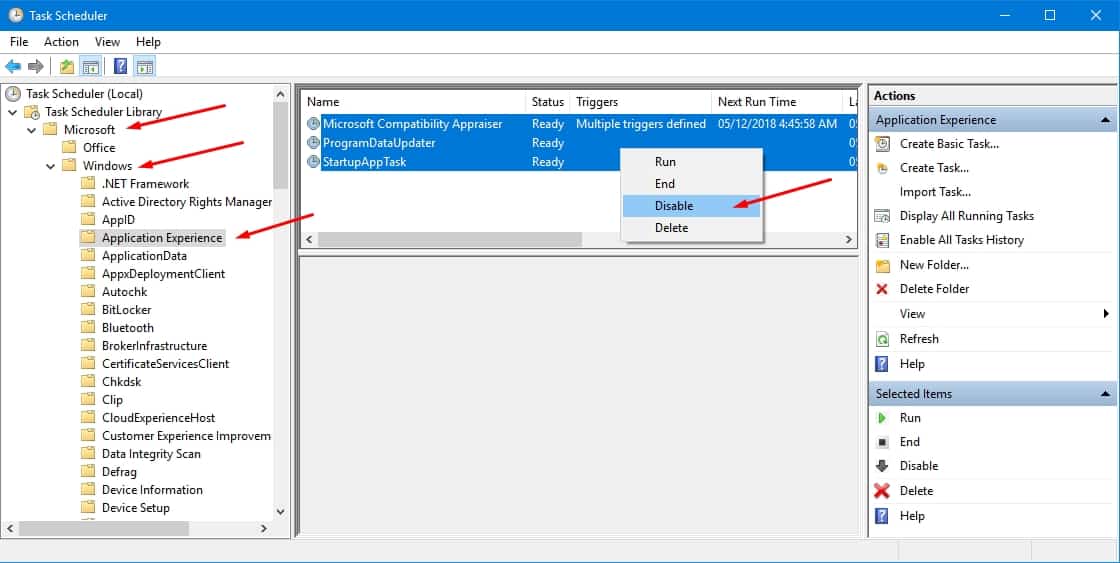Click the red X Delete icon under Selected Items
Viewport: 1120px width, 563px height.
(x=882, y=491)
